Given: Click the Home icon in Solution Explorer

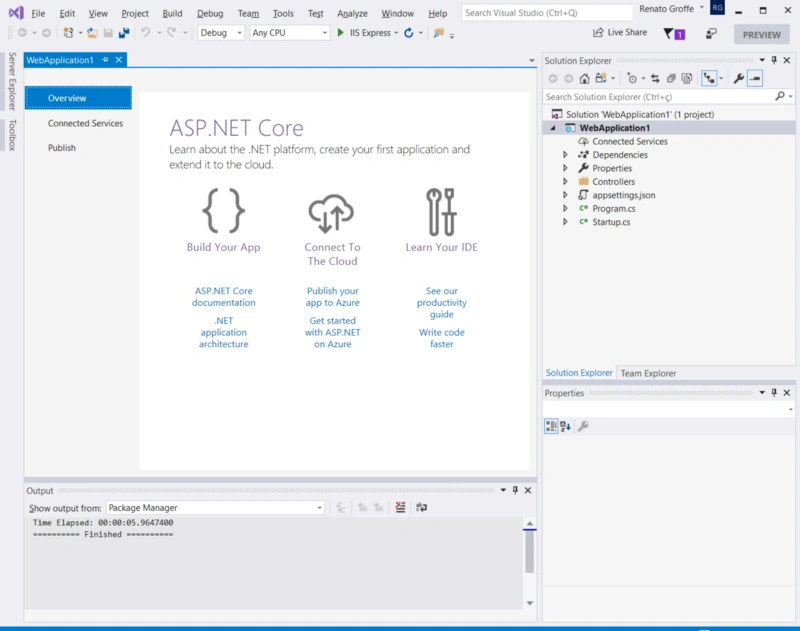Looking at the screenshot, I should (584, 79).
